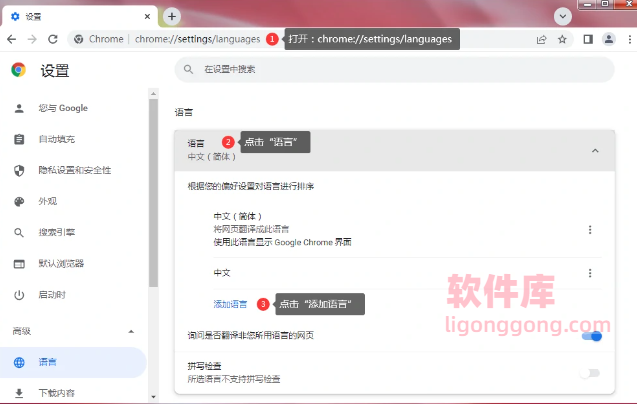Collapse the 语言 panel with chevron
The width and height of the screenshot is (637, 404).
click(x=595, y=151)
